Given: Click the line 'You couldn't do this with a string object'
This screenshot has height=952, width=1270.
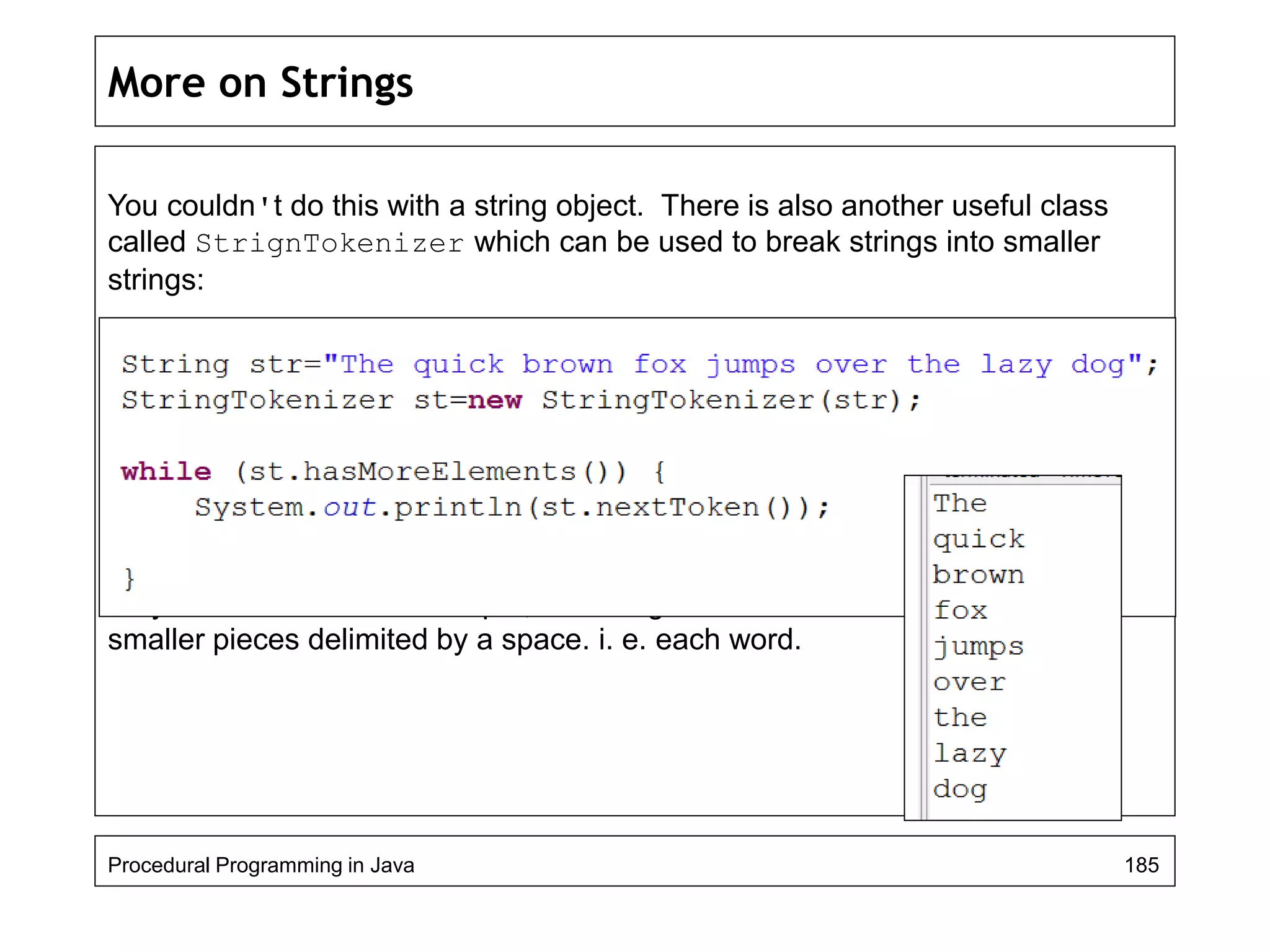Looking at the screenshot, I should click(x=376, y=206).
